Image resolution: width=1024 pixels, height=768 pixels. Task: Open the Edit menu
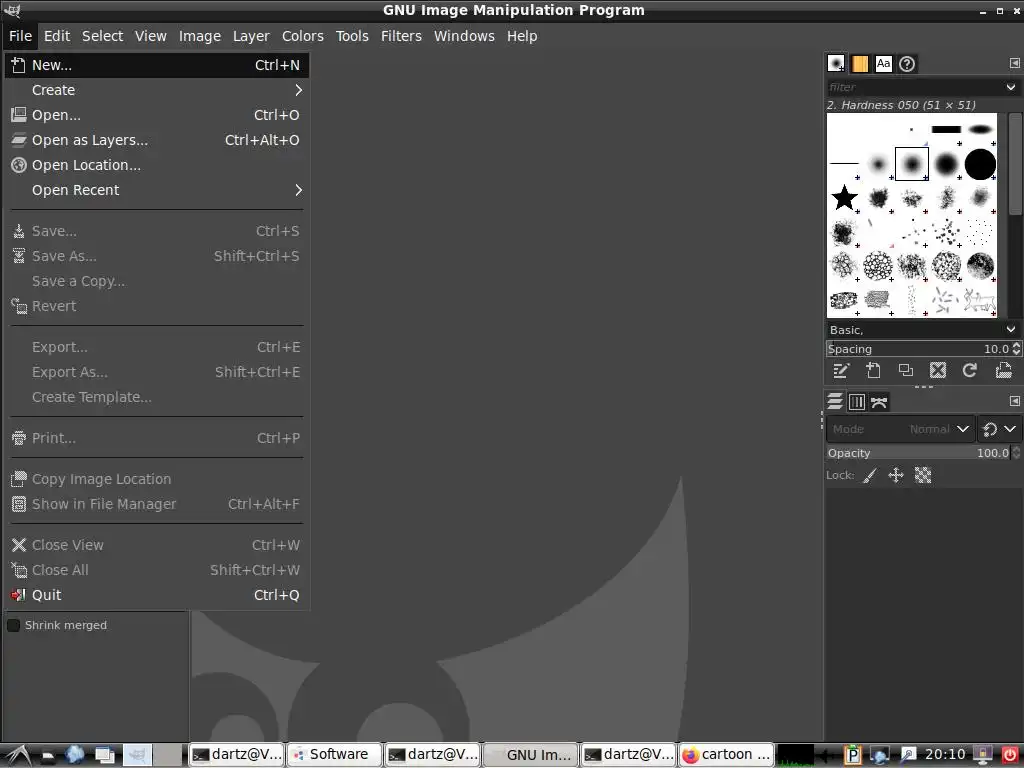[x=57, y=36]
